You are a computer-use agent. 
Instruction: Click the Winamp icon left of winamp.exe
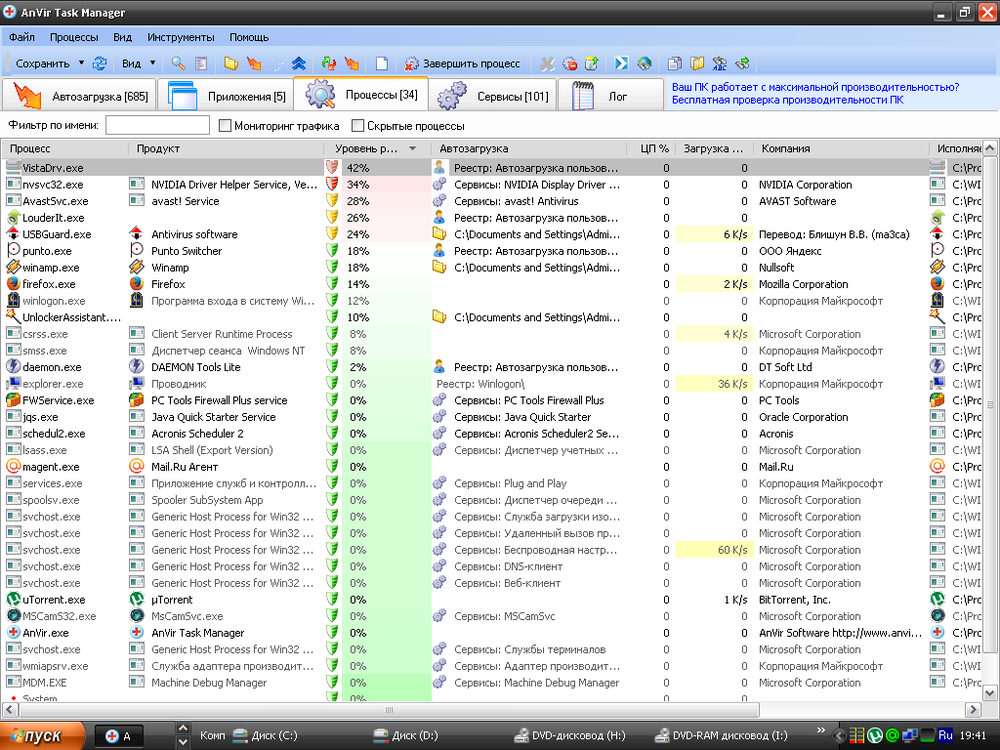13,267
